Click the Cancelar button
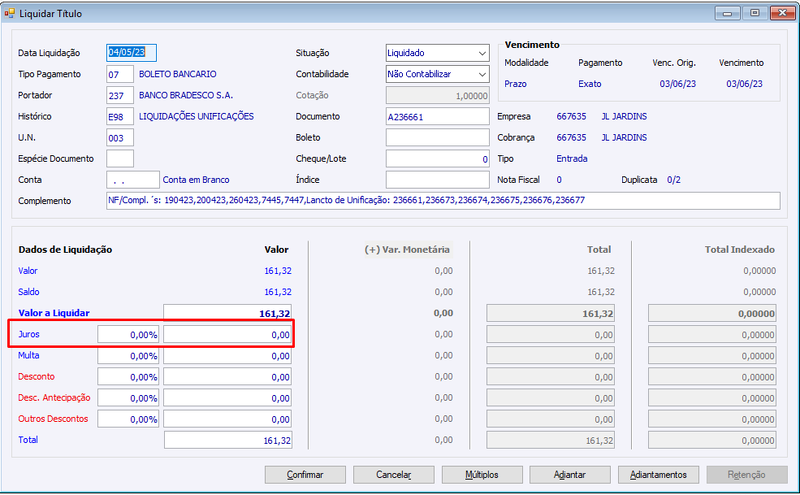The image size is (800, 495). coord(393,475)
